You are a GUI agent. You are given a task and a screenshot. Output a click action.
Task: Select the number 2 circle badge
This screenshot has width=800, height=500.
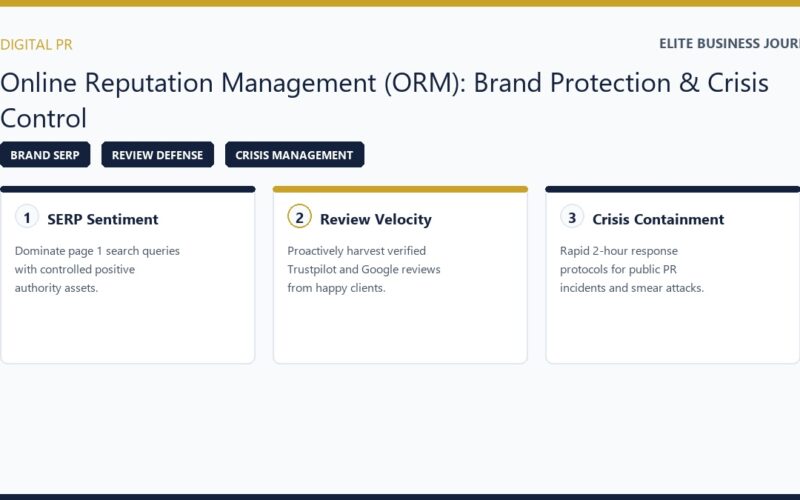pos(299,217)
